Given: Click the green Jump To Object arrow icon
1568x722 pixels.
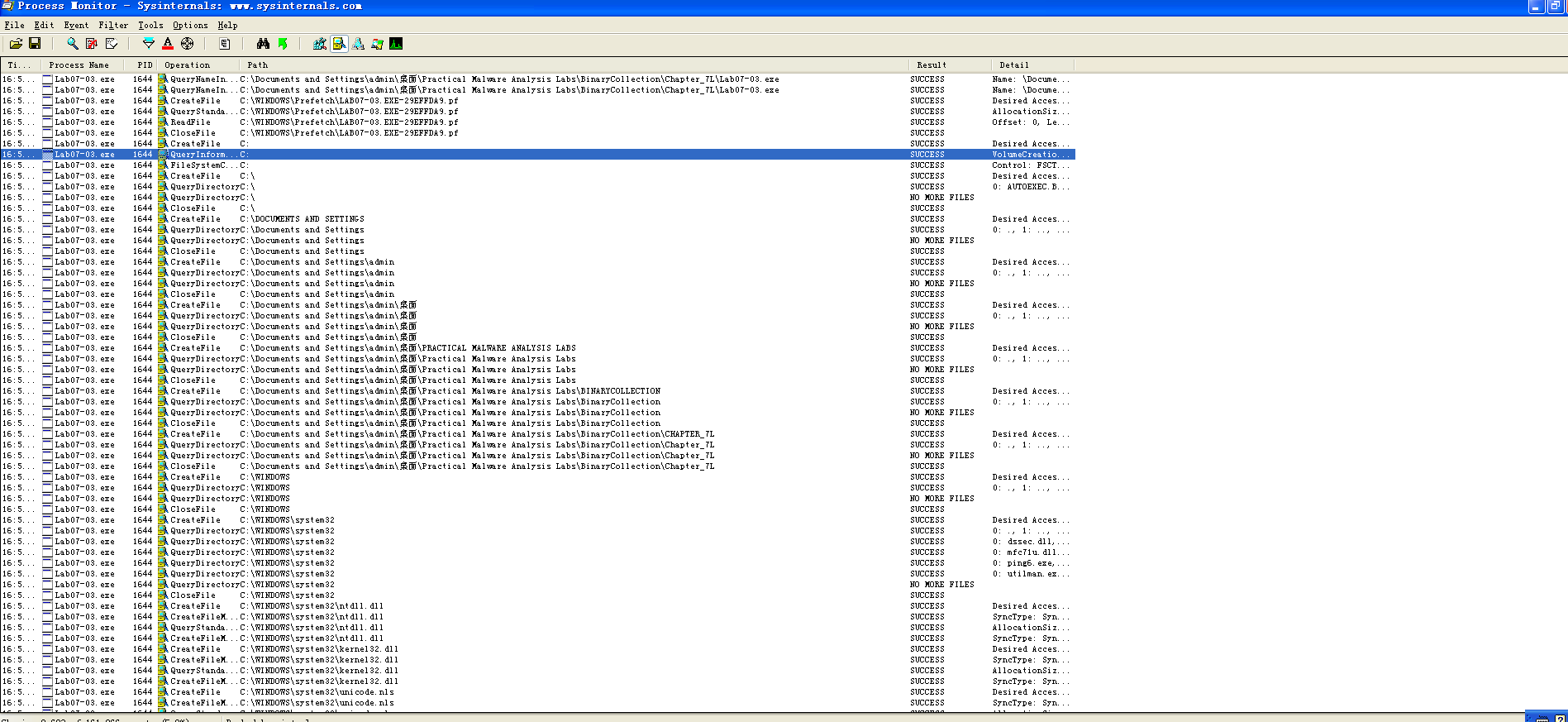Looking at the screenshot, I should [x=283, y=44].
